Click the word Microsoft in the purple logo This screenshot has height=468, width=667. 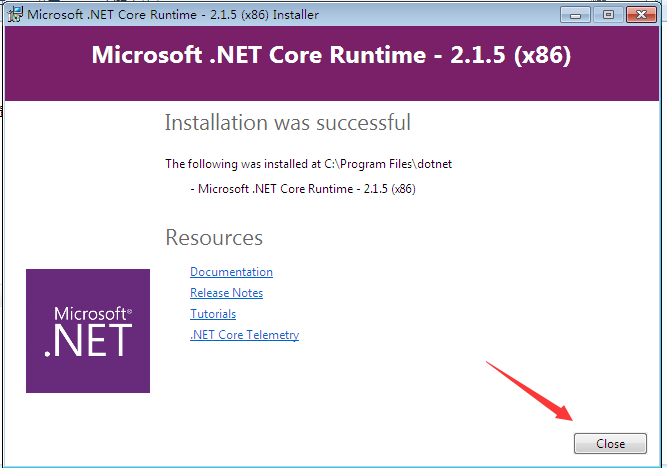click(88, 313)
